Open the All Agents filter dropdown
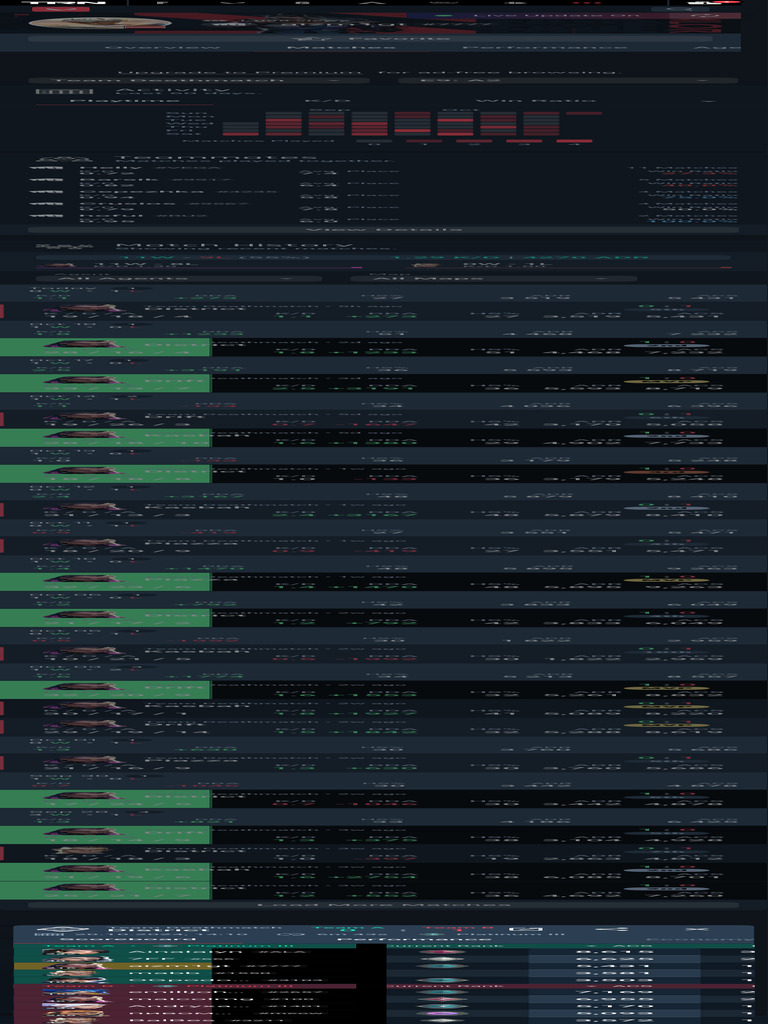The image size is (768, 1024). [180, 279]
